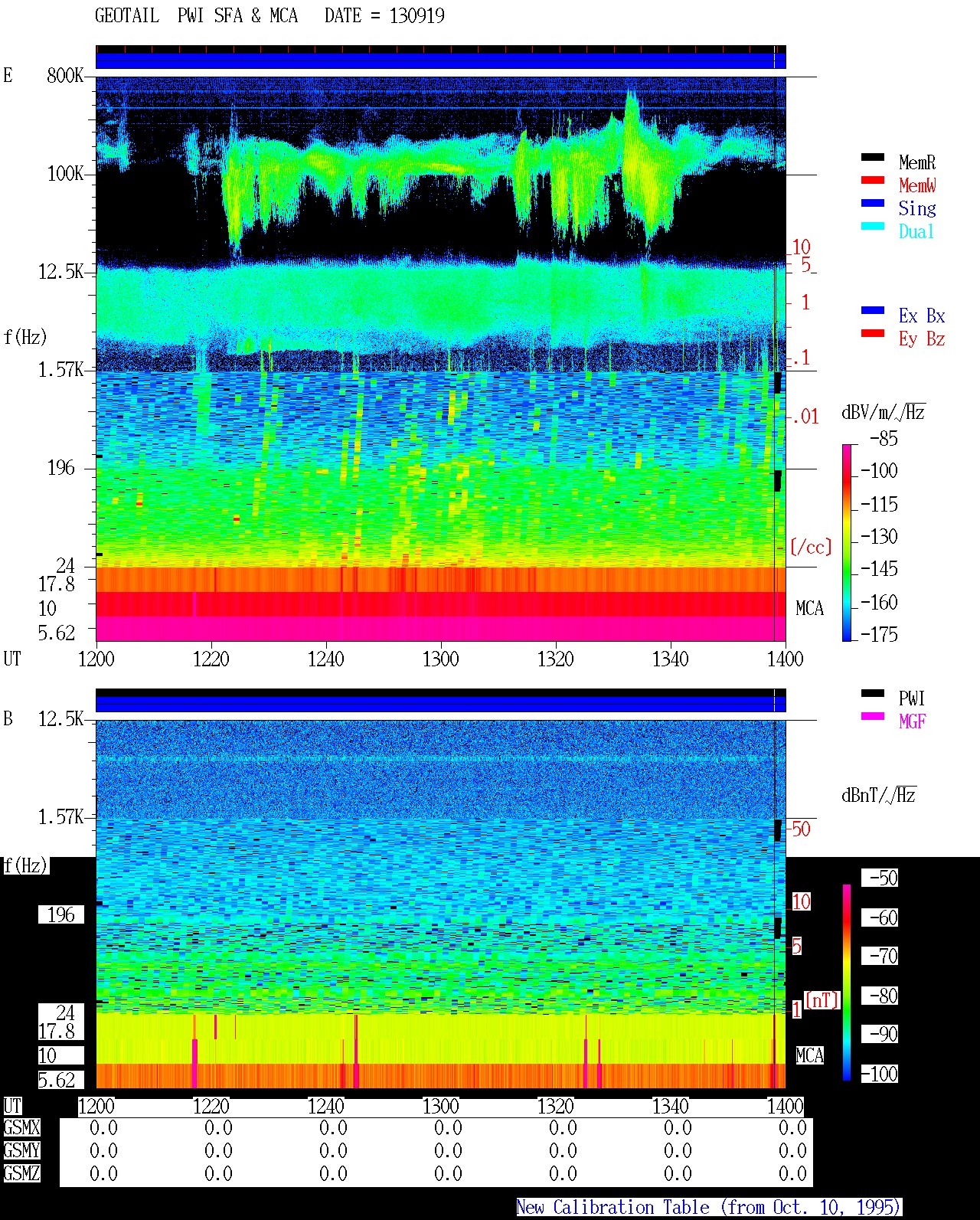Click the 196 label in the E panel
980x1220 pixels.
click(x=61, y=468)
